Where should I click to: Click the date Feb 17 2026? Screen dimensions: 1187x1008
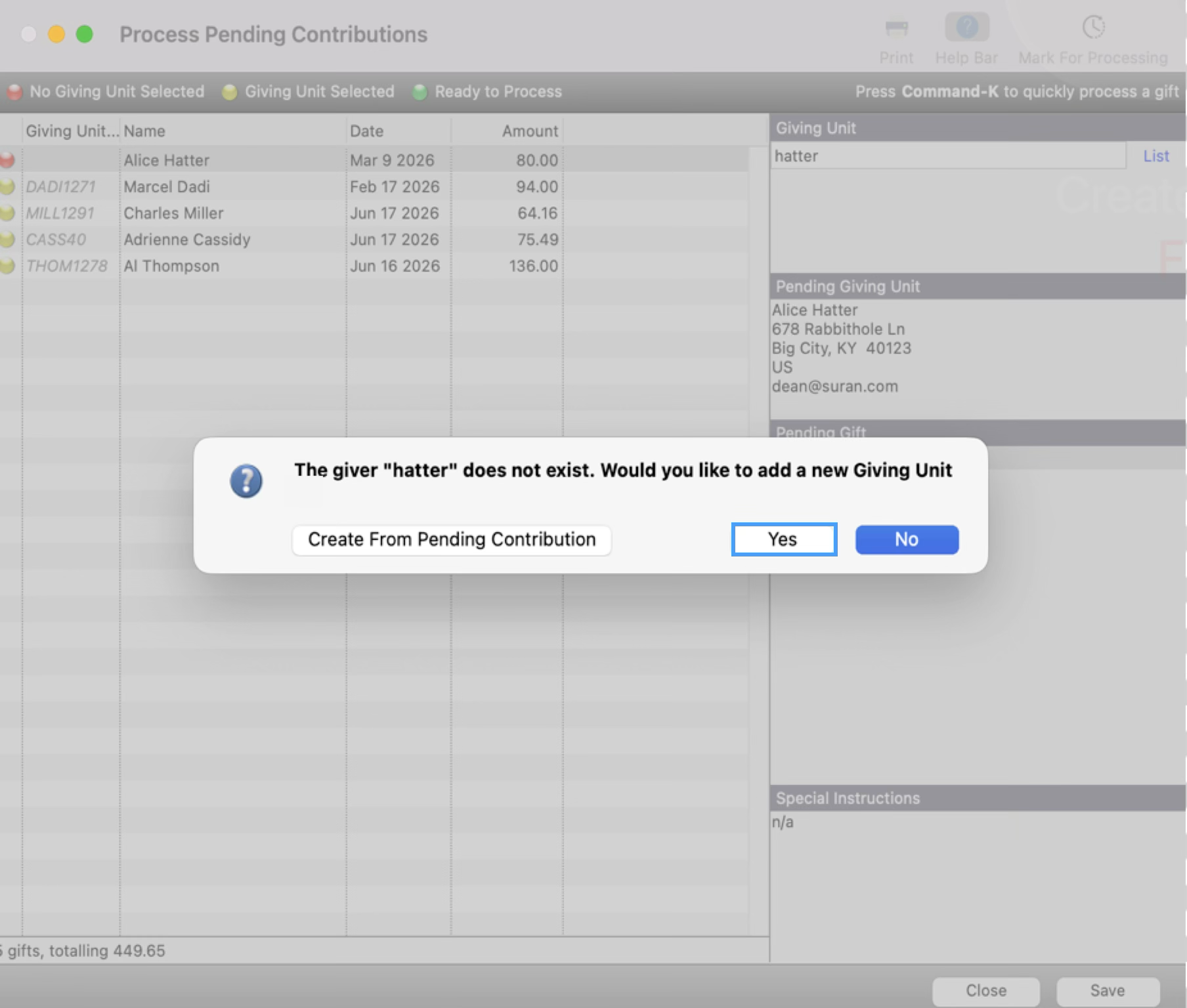click(x=395, y=187)
